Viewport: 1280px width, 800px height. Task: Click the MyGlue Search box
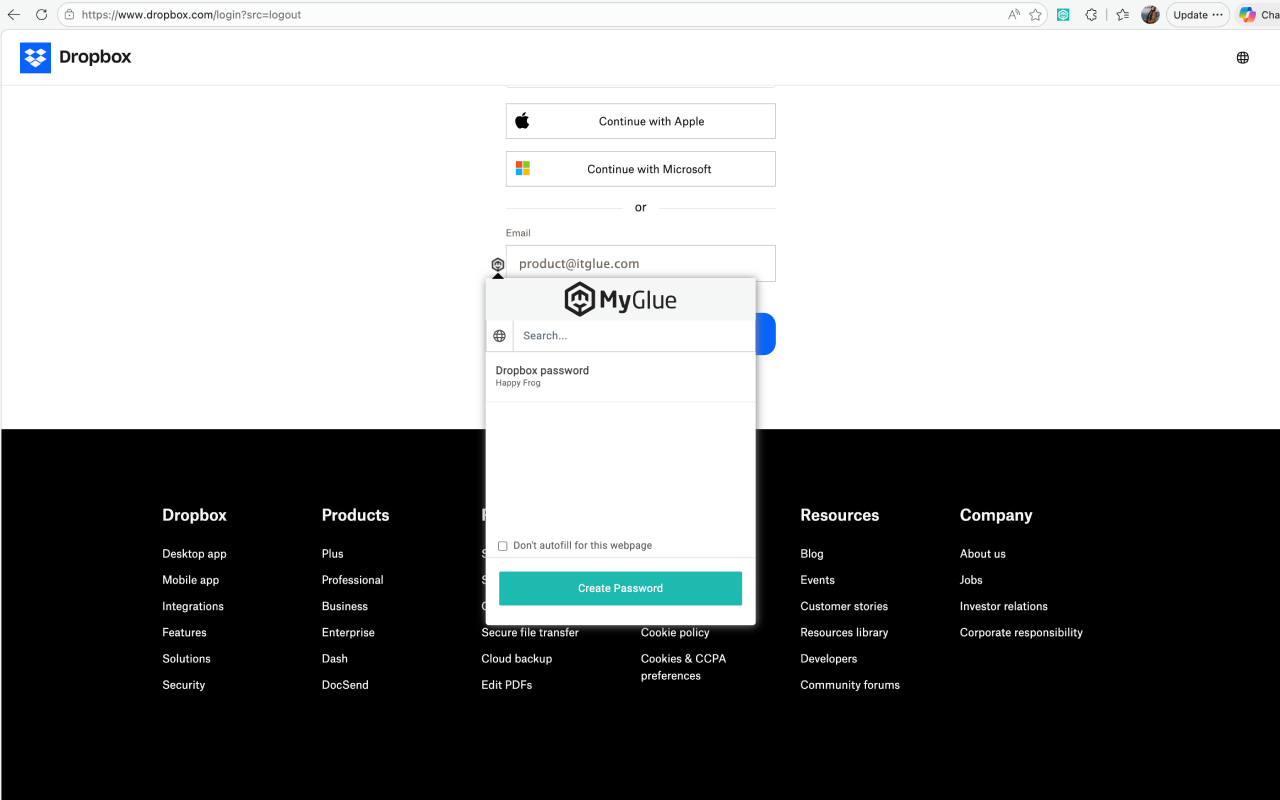(634, 336)
